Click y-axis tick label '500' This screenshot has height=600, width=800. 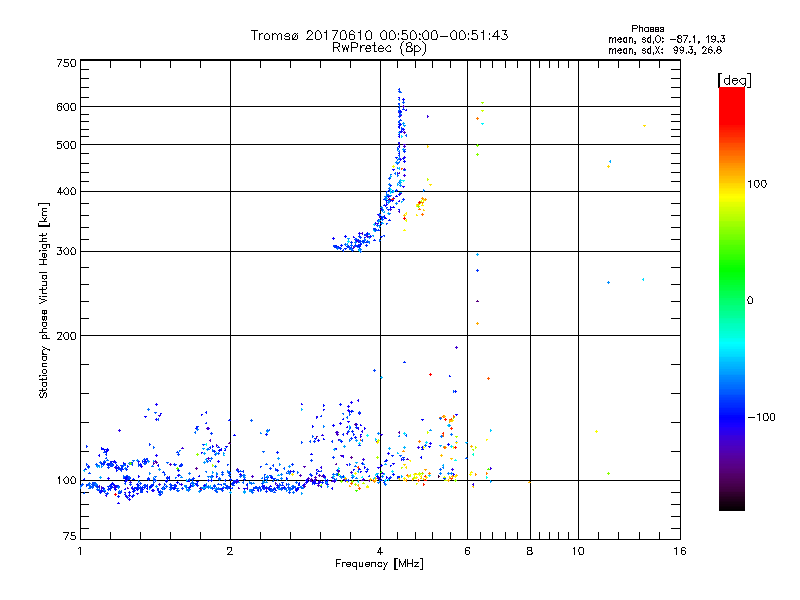(66, 145)
